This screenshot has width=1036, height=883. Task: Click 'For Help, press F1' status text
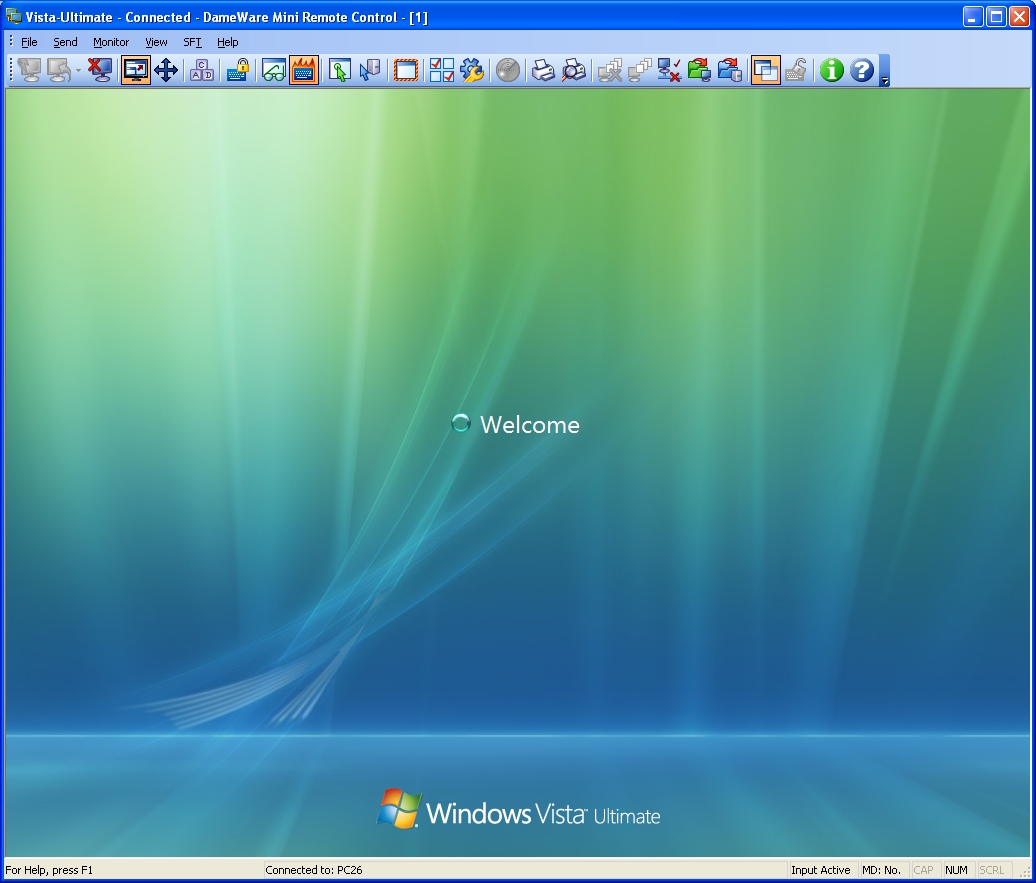coord(49,870)
